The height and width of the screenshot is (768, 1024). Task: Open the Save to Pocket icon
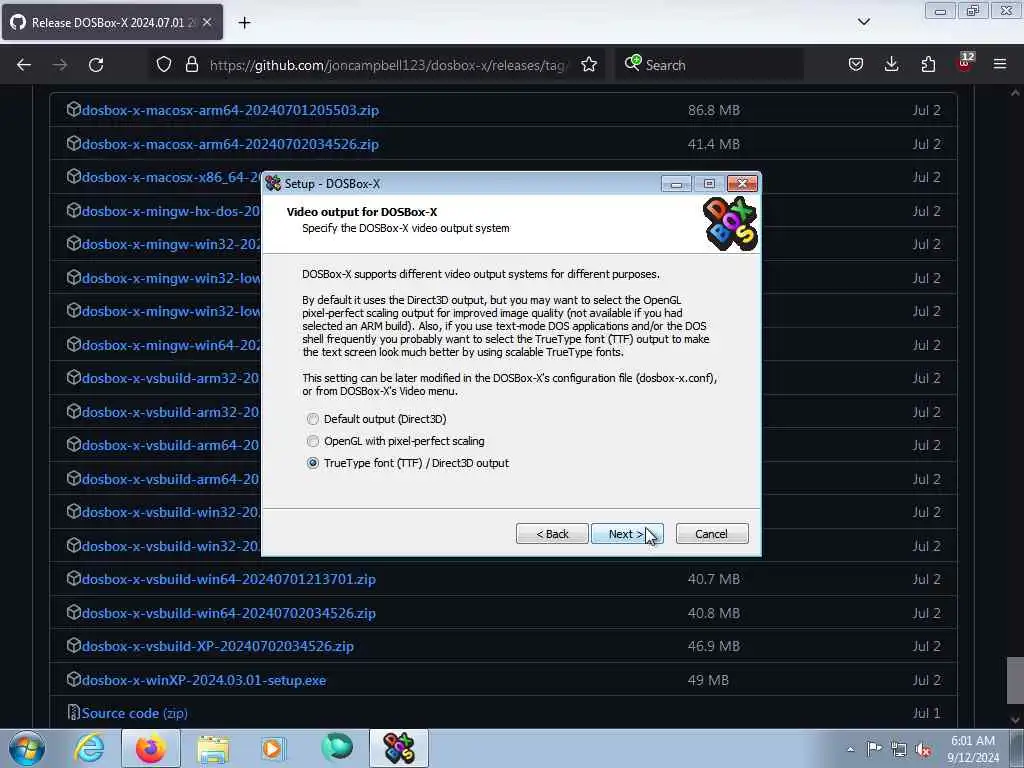pyautogui.click(x=856, y=65)
